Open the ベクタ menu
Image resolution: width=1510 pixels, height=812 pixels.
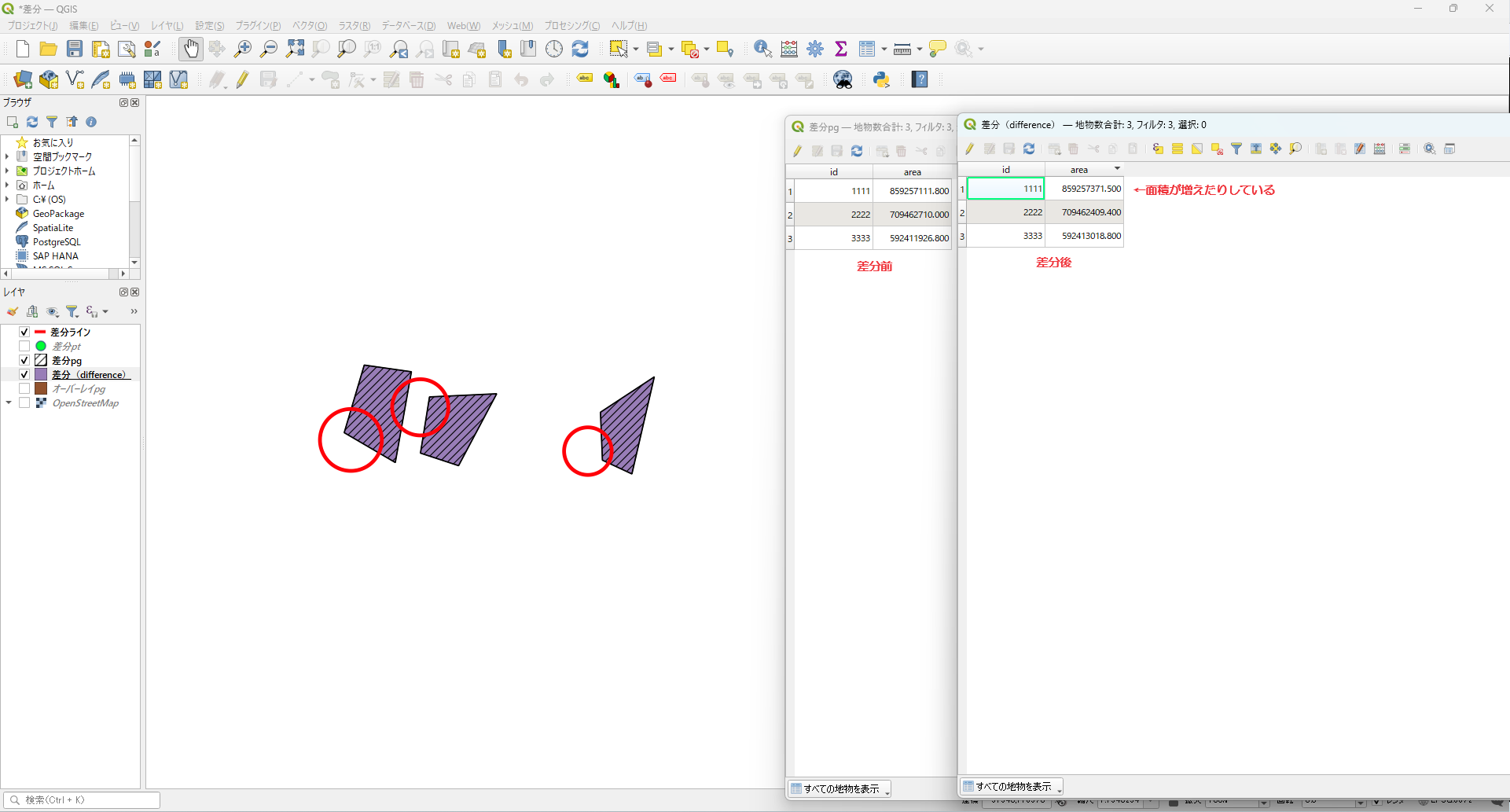coord(309,26)
